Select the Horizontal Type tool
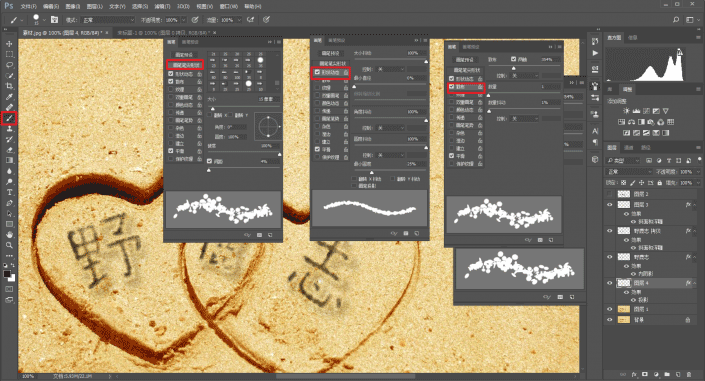 [9, 192]
